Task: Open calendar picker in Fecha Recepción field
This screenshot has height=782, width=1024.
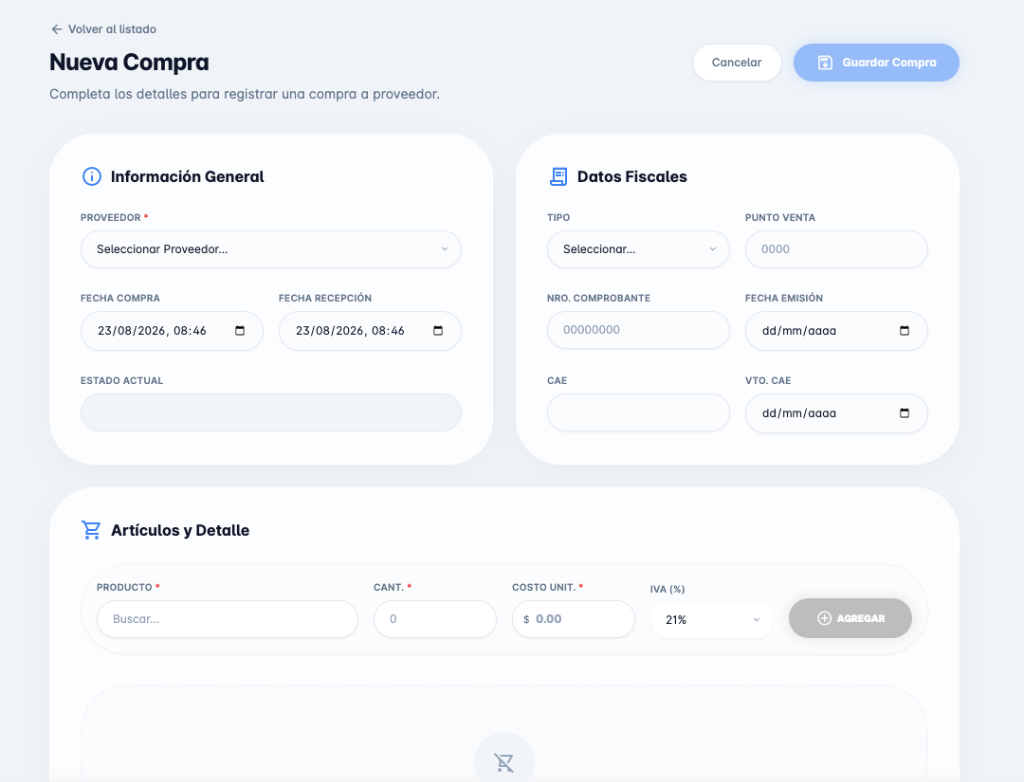Action: pos(438,331)
